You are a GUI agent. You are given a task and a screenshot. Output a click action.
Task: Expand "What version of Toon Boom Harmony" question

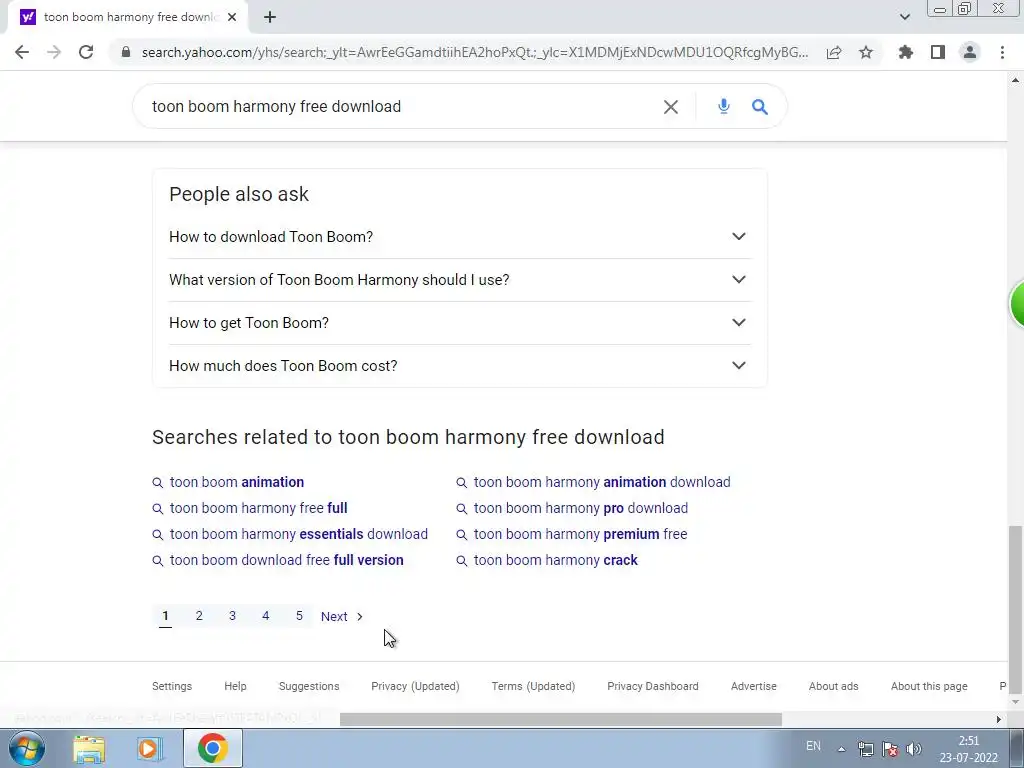pos(460,280)
